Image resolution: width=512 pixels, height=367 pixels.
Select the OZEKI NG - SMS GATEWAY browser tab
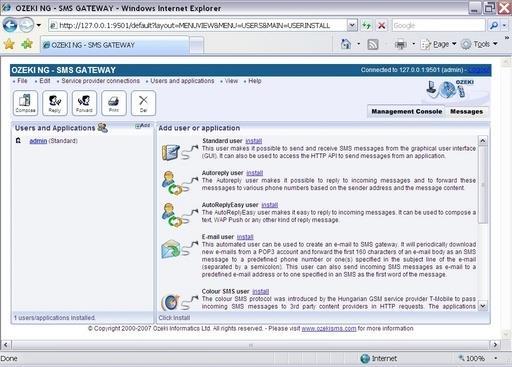tap(115, 45)
